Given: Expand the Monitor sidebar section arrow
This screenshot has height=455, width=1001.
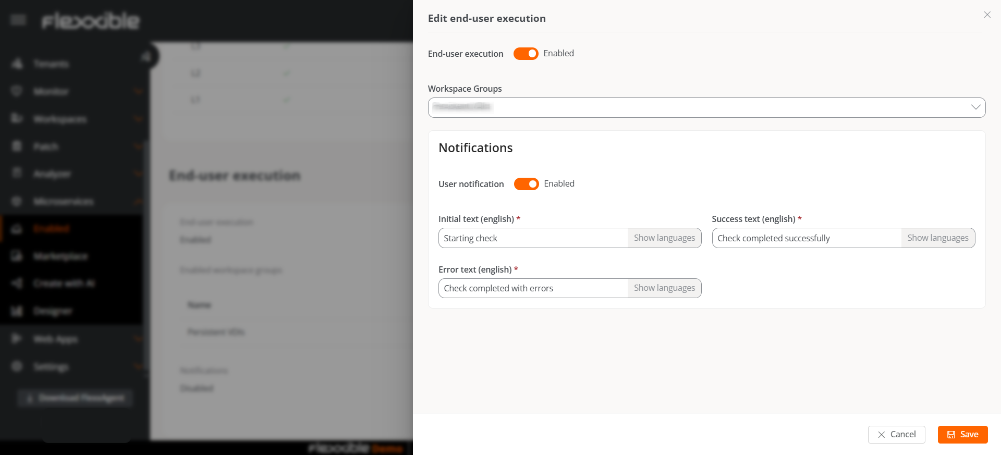Looking at the screenshot, I should [138, 91].
